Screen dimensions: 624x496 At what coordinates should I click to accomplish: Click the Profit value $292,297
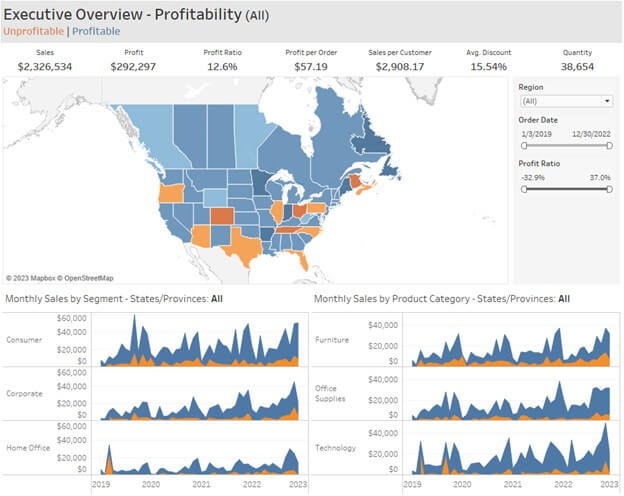pyautogui.click(x=133, y=66)
